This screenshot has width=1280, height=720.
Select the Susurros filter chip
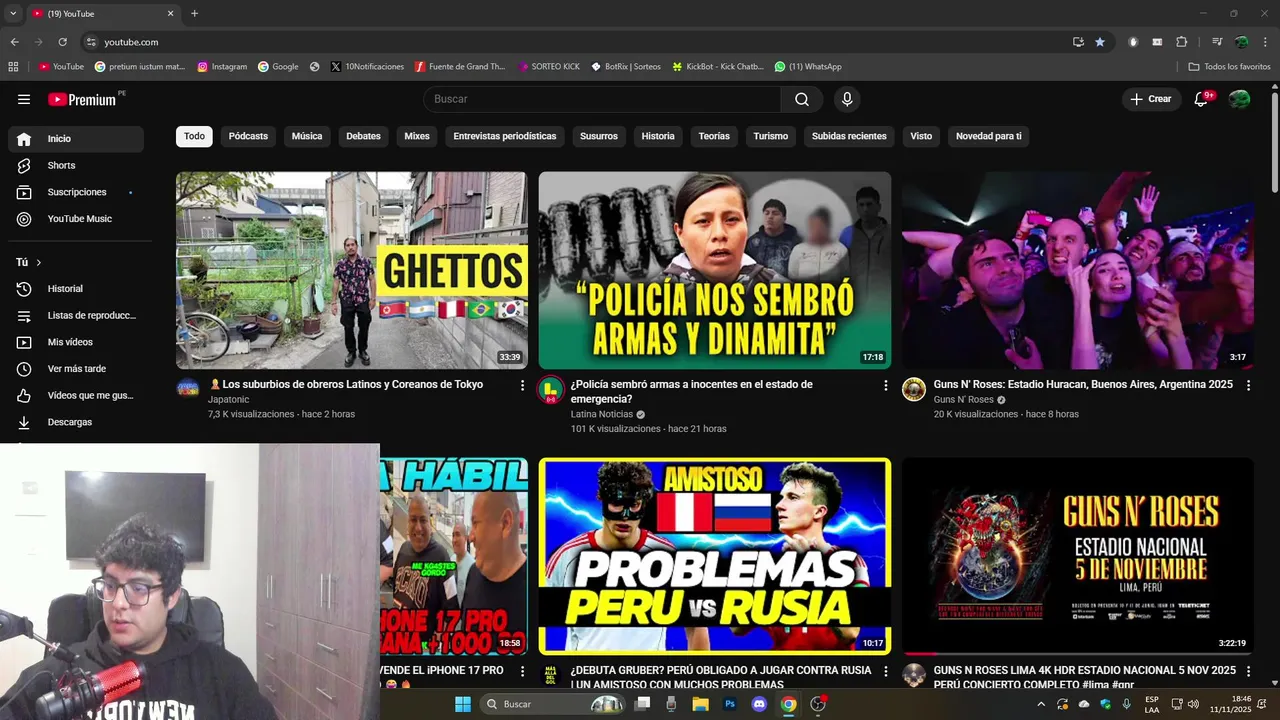click(x=599, y=136)
